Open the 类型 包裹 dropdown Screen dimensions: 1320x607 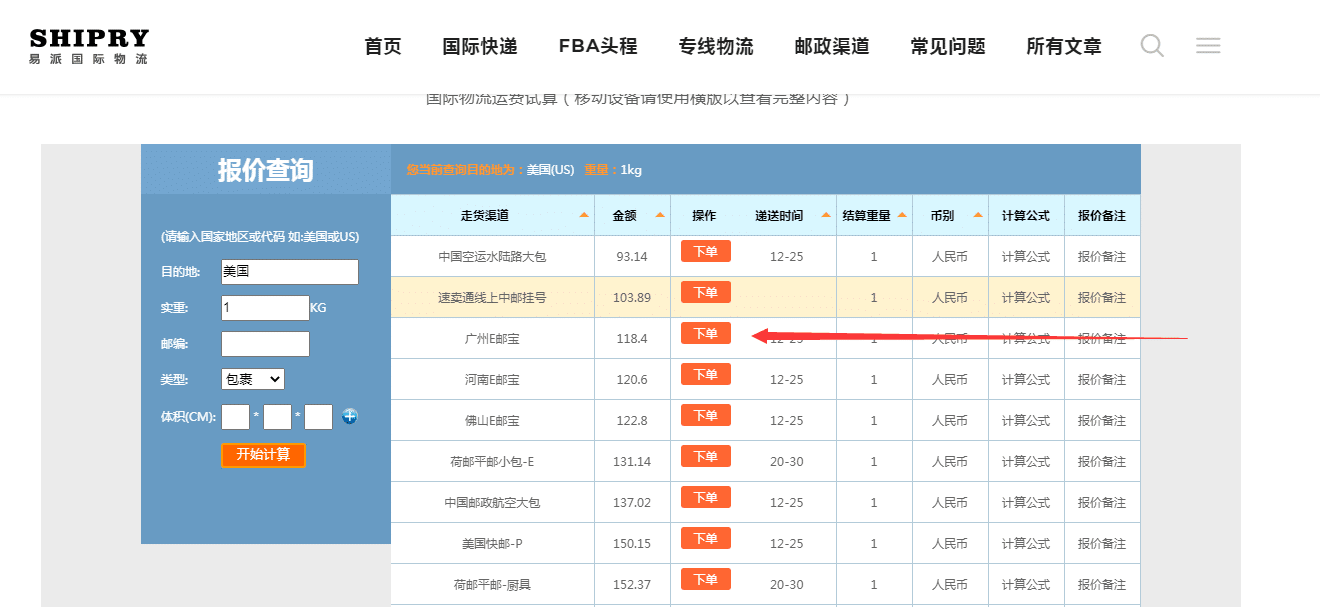pyautogui.click(x=253, y=379)
